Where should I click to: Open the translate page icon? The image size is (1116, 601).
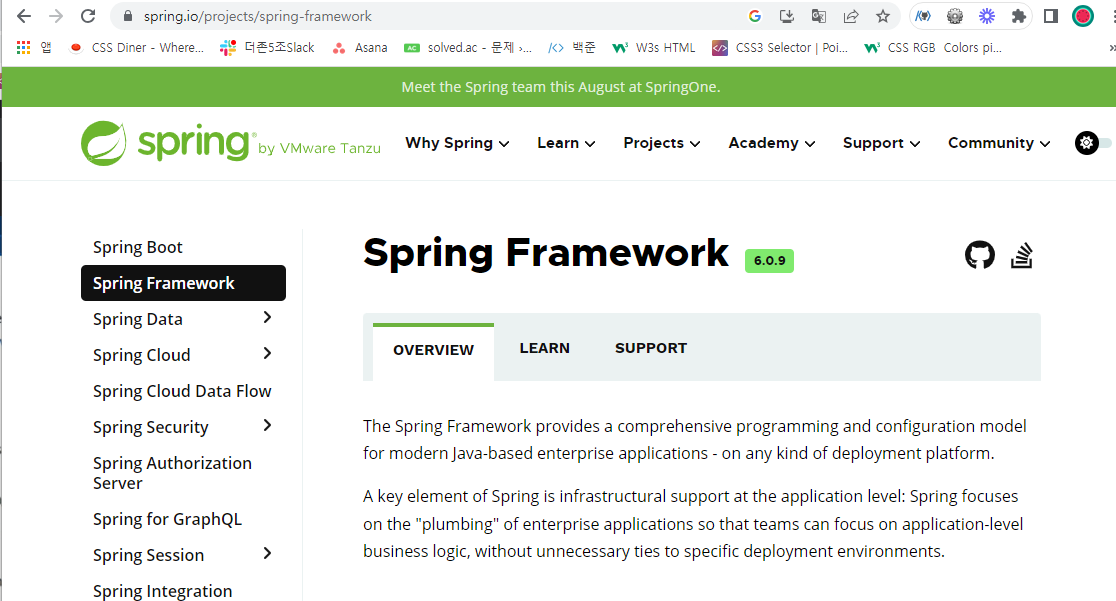818,16
